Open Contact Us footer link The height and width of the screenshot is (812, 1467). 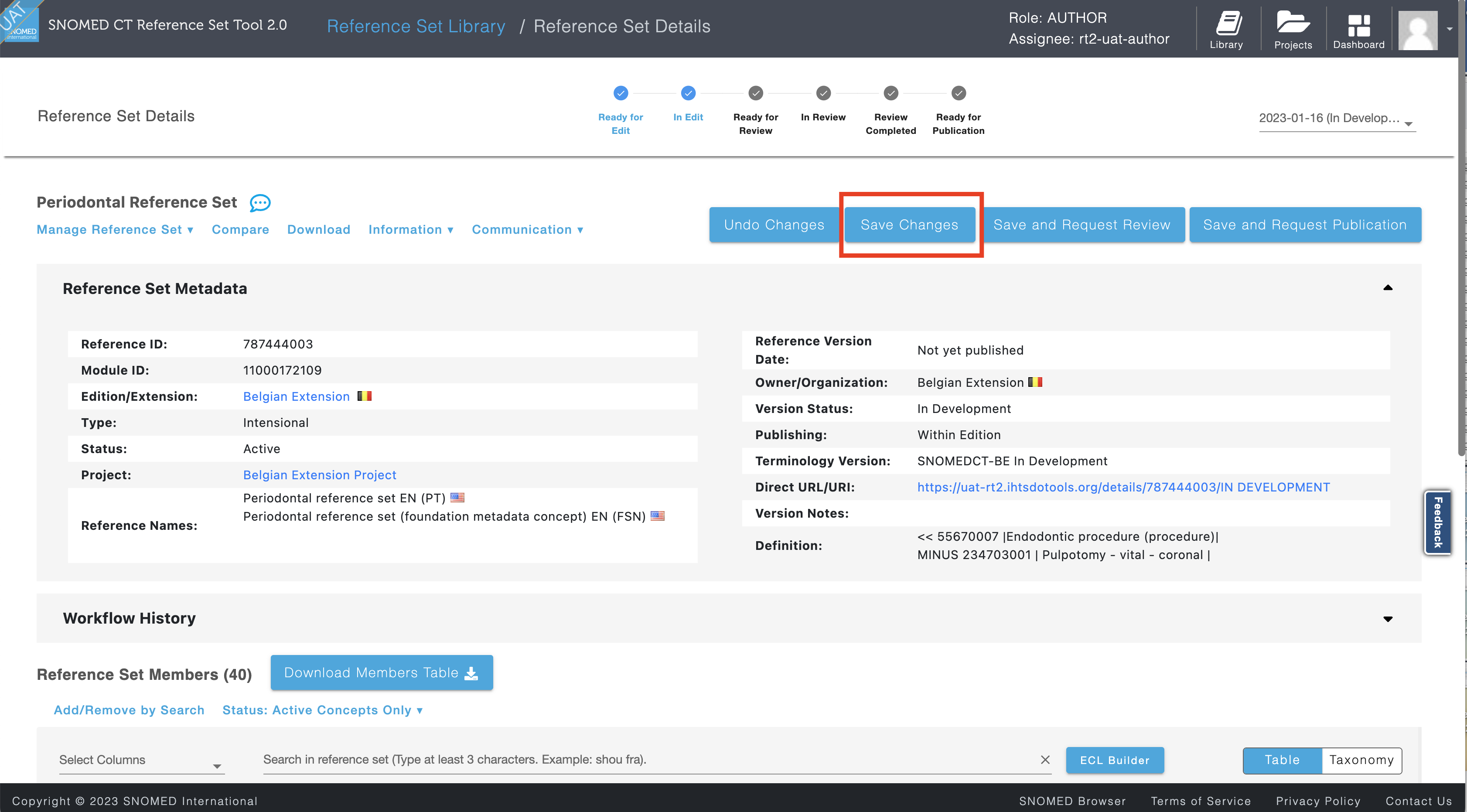coord(1419,801)
